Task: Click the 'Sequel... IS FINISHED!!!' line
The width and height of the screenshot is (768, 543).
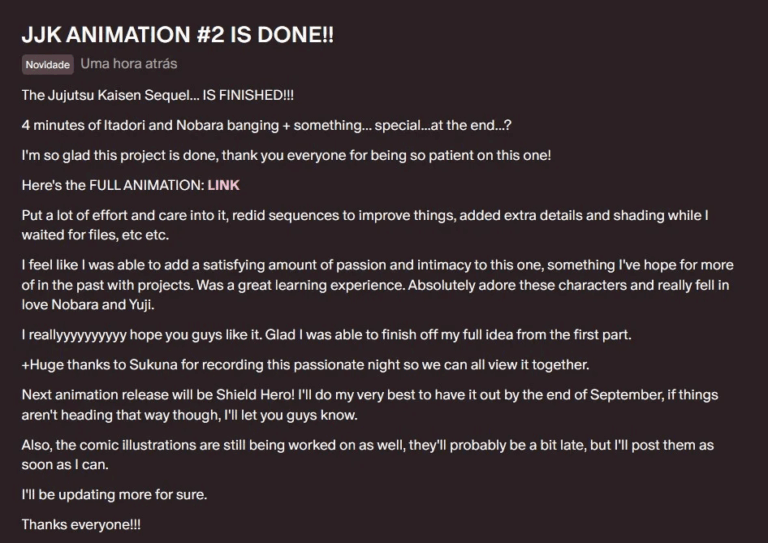Action: pyautogui.click(x=157, y=95)
